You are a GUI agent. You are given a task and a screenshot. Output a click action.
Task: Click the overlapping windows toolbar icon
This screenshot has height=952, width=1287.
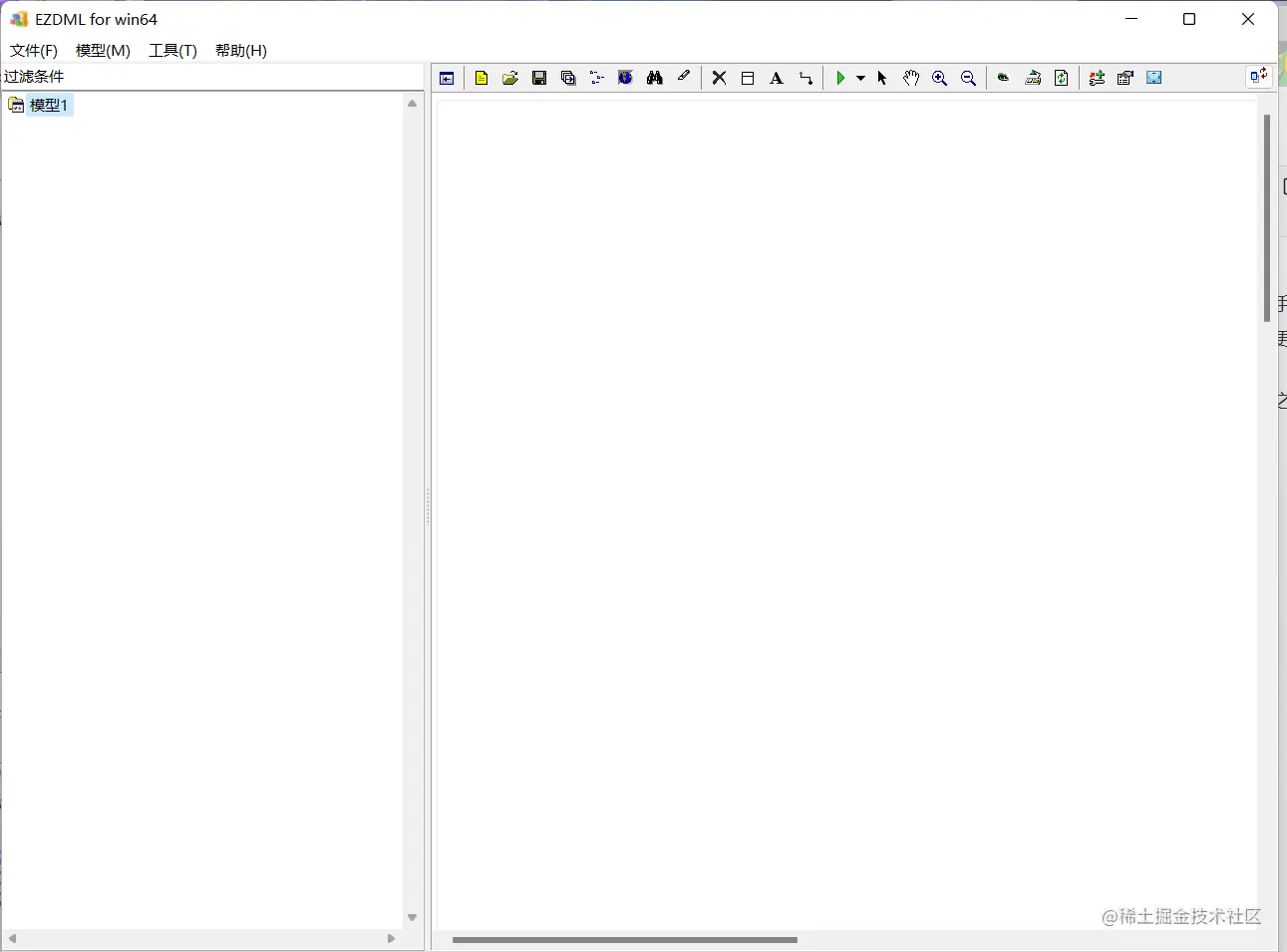[x=568, y=78]
